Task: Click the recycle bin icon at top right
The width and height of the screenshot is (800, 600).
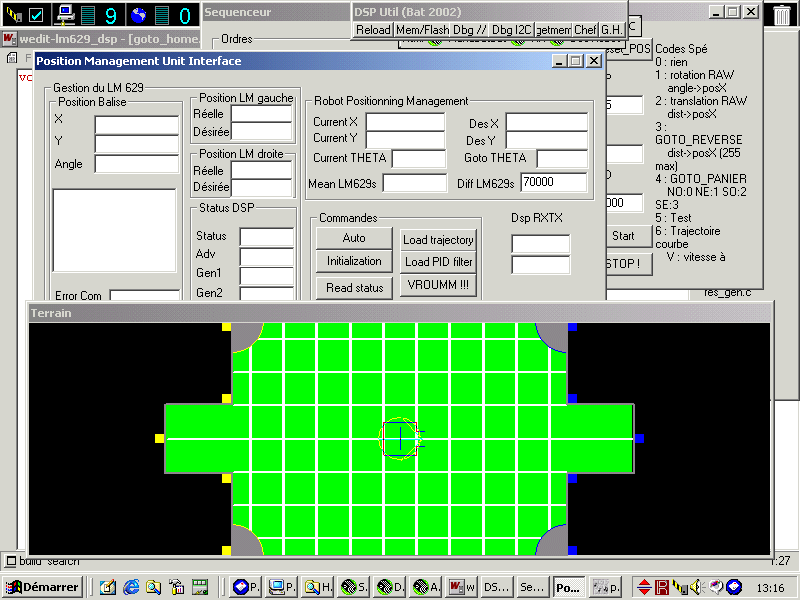Action: click(x=782, y=14)
